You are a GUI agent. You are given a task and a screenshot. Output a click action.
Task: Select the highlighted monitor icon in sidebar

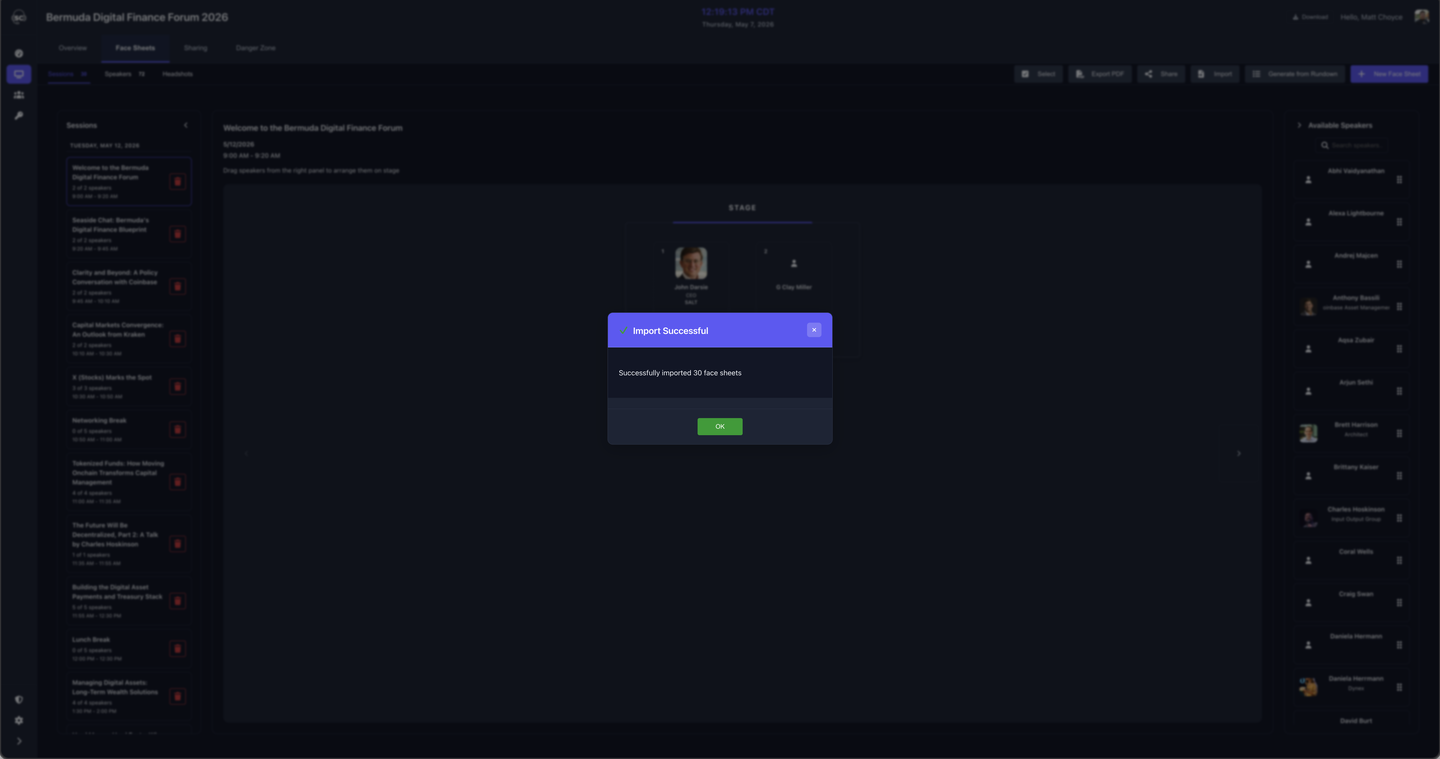pos(19,74)
